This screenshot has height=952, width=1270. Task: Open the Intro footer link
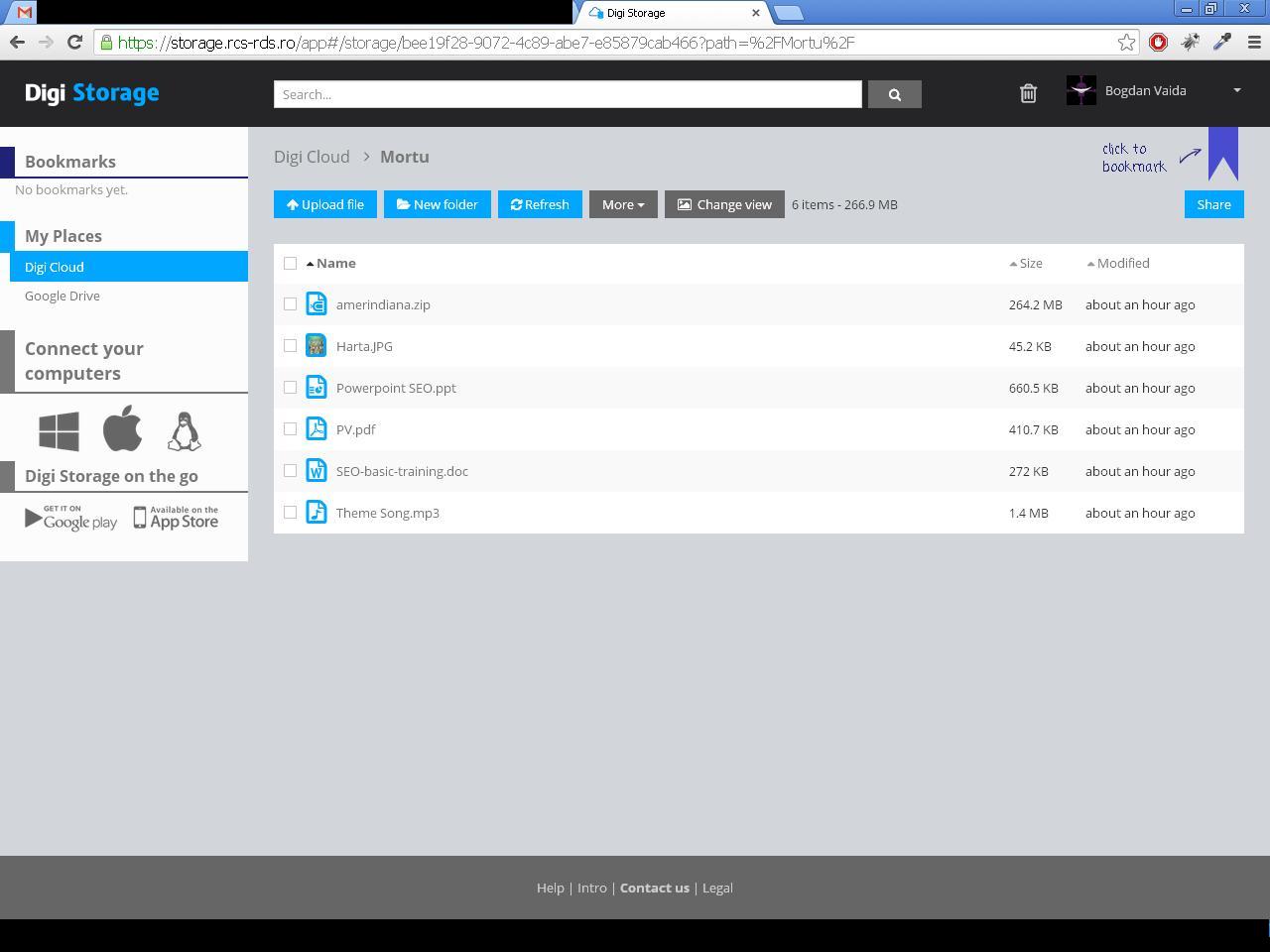coord(592,888)
